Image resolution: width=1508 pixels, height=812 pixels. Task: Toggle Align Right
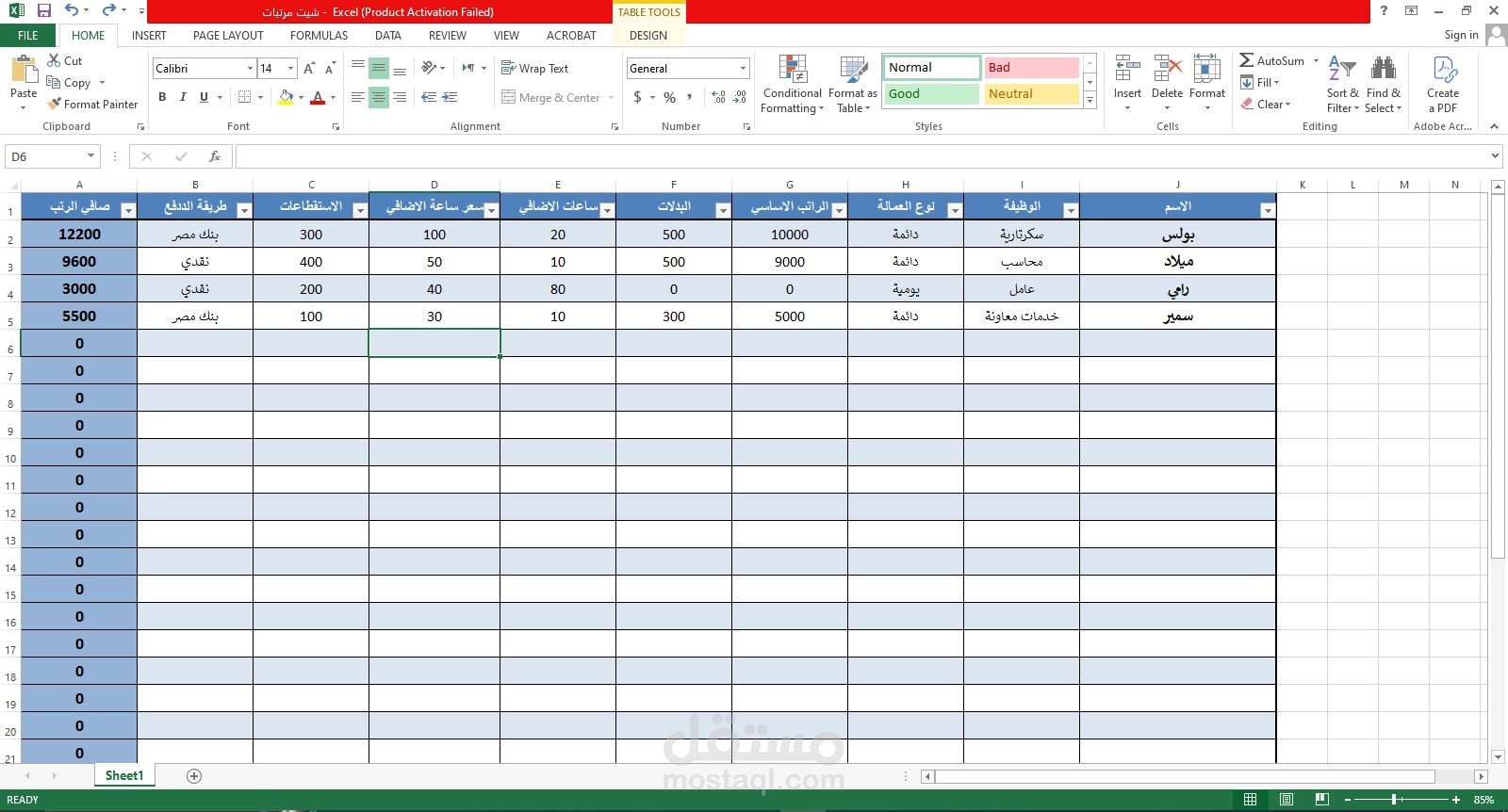(x=400, y=97)
